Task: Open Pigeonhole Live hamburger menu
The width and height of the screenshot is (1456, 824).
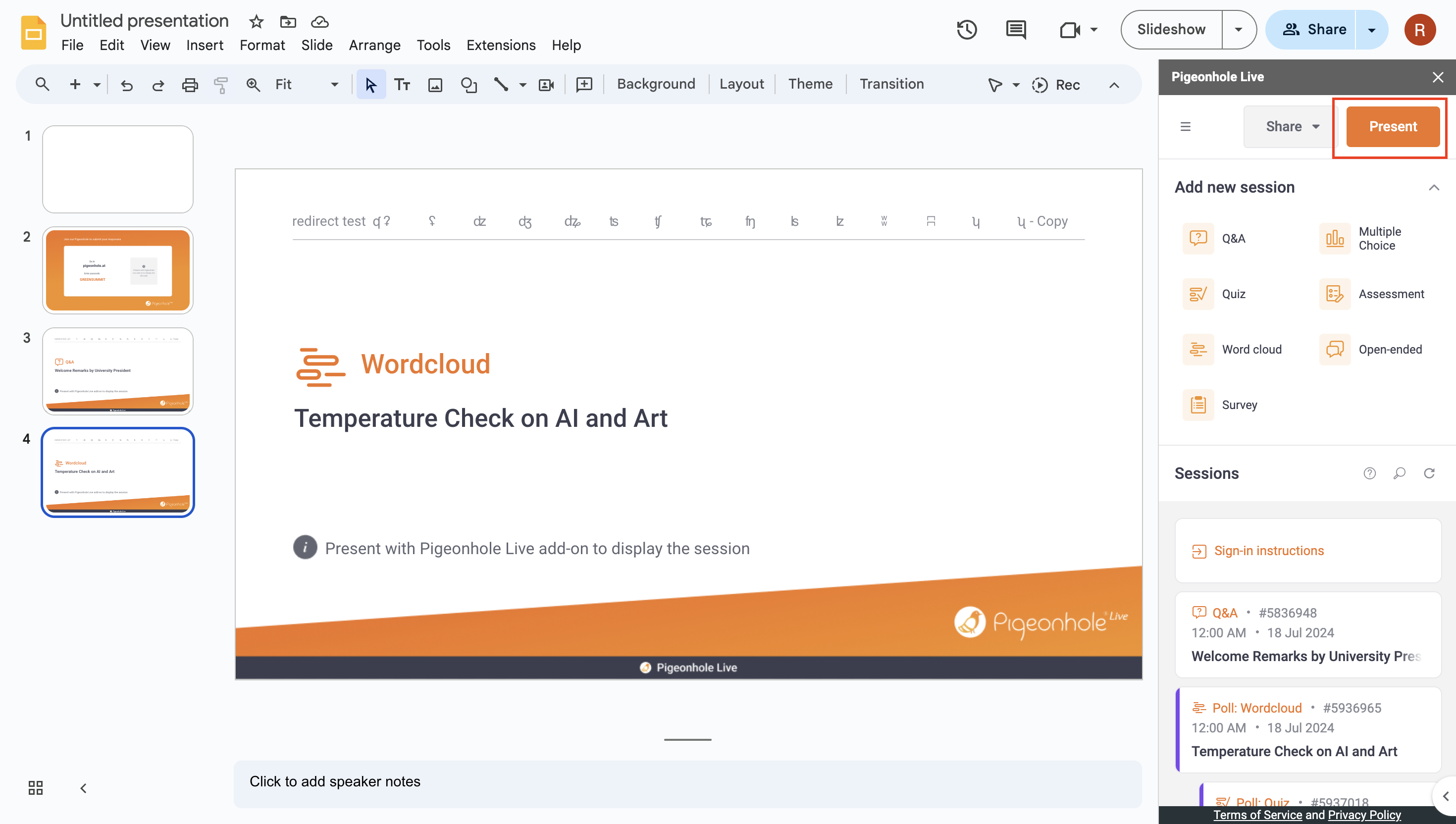Action: click(1186, 126)
